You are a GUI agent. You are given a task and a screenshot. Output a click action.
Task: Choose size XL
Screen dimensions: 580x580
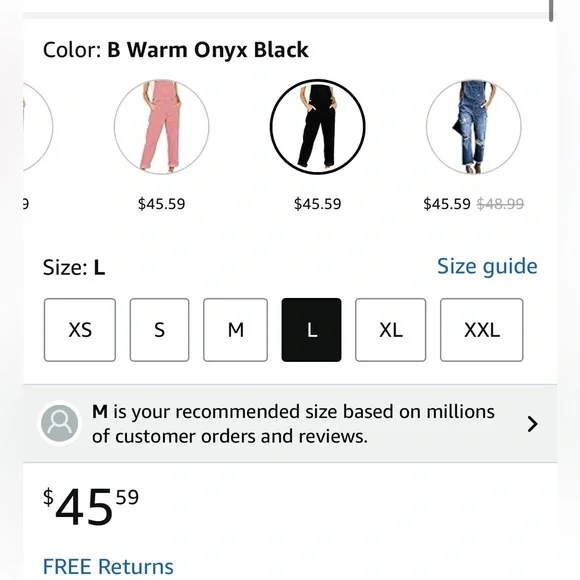(x=391, y=330)
